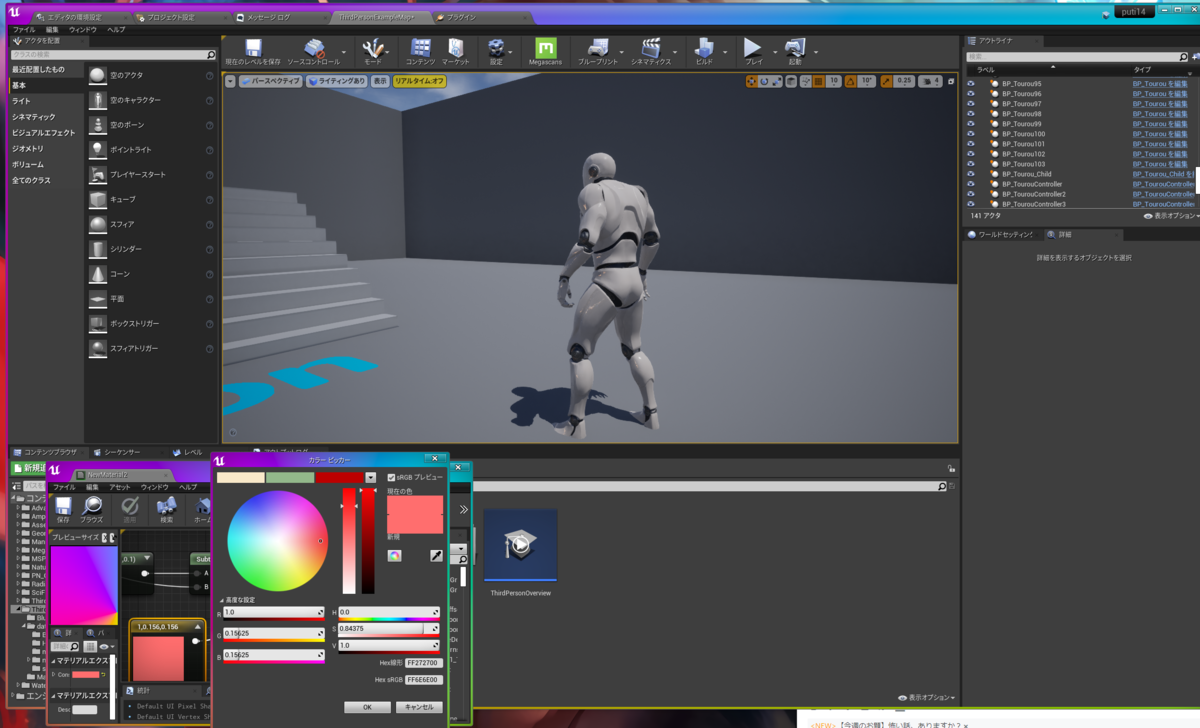Collapse the color constant node arrow

(x=197, y=627)
